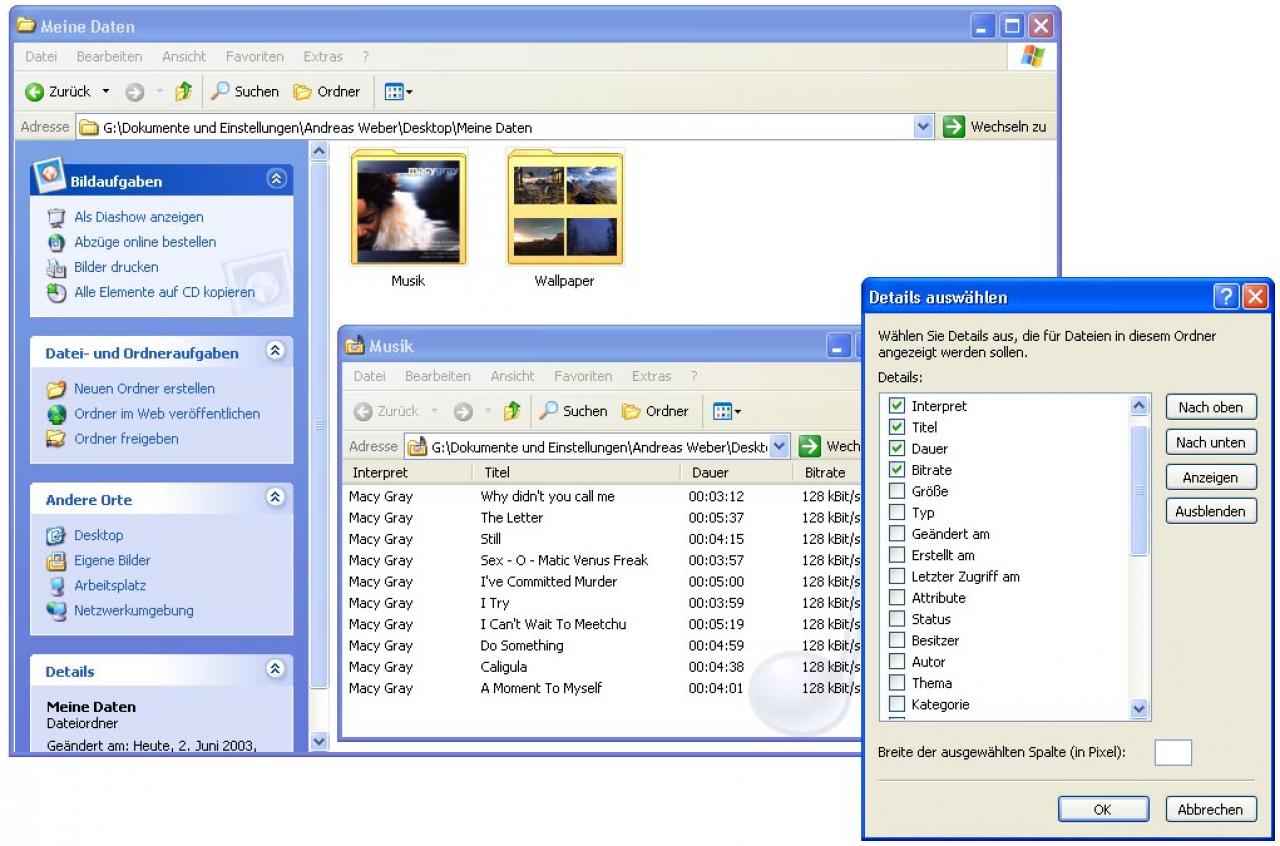Open Bearbeiten menu in Meine Daten window
1280x846 pixels.
coord(109,57)
